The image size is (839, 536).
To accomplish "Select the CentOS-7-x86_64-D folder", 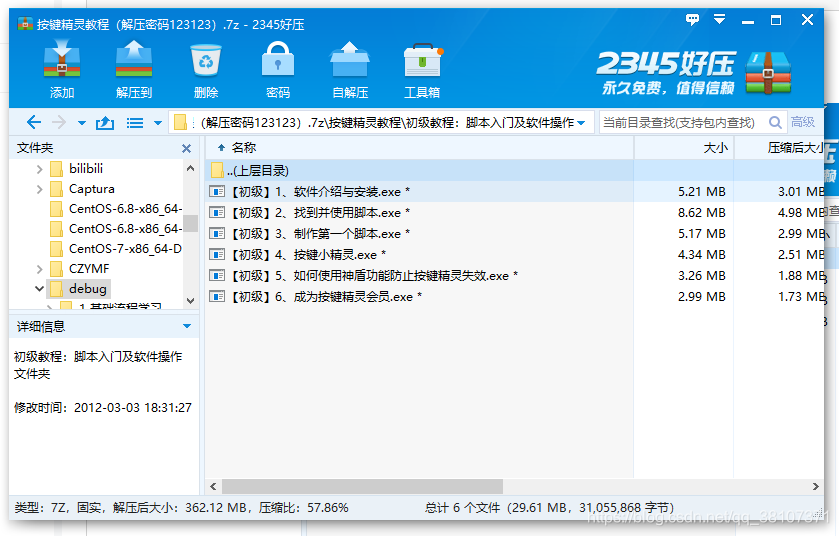I will click(x=115, y=249).
